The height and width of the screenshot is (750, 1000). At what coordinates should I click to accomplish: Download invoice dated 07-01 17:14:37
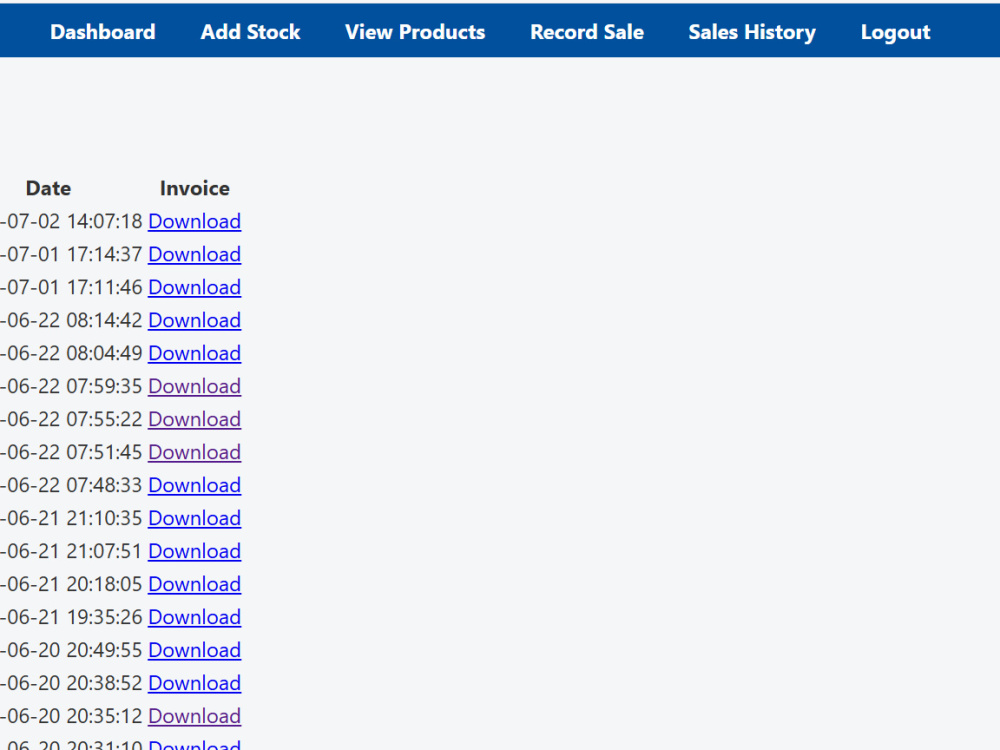pyautogui.click(x=195, y=254)
